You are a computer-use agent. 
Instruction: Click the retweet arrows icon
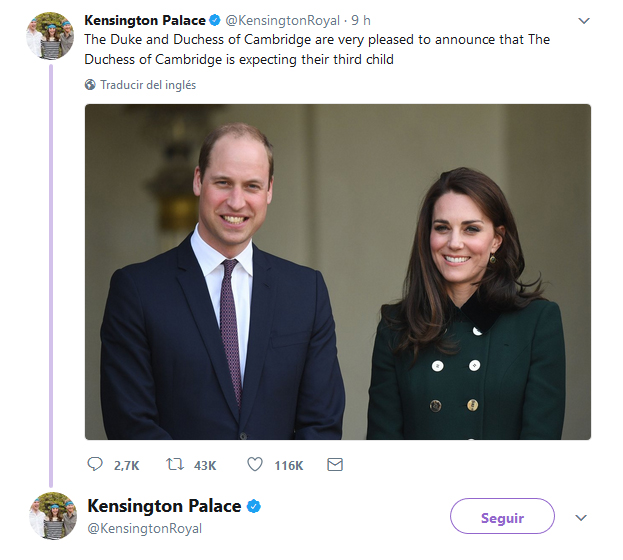[175, 464]
